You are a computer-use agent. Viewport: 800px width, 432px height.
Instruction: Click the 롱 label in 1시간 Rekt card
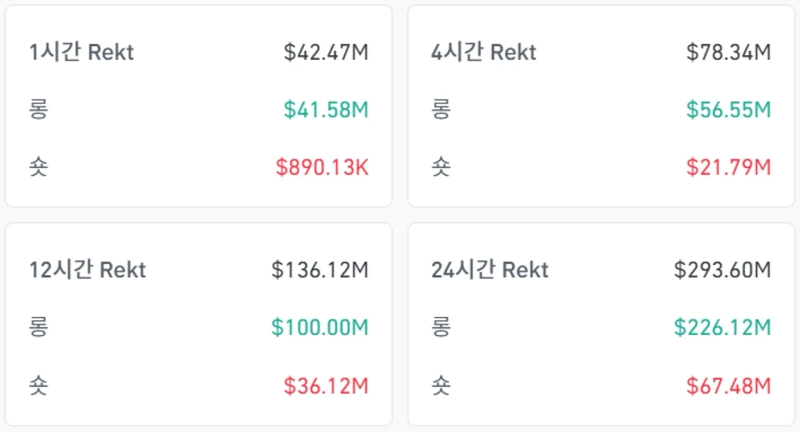click(40, 110)
